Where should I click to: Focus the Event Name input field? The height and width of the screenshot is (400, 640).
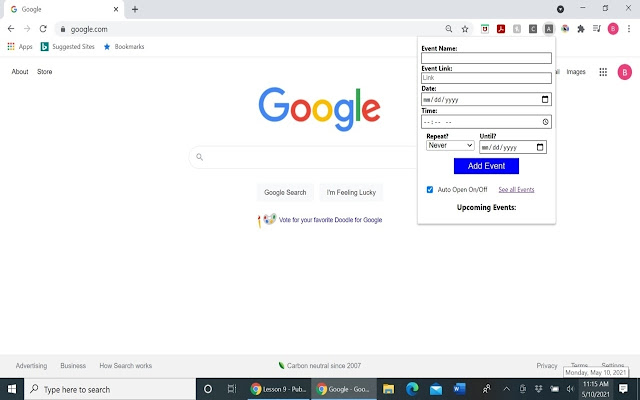(x=486, y=58)
